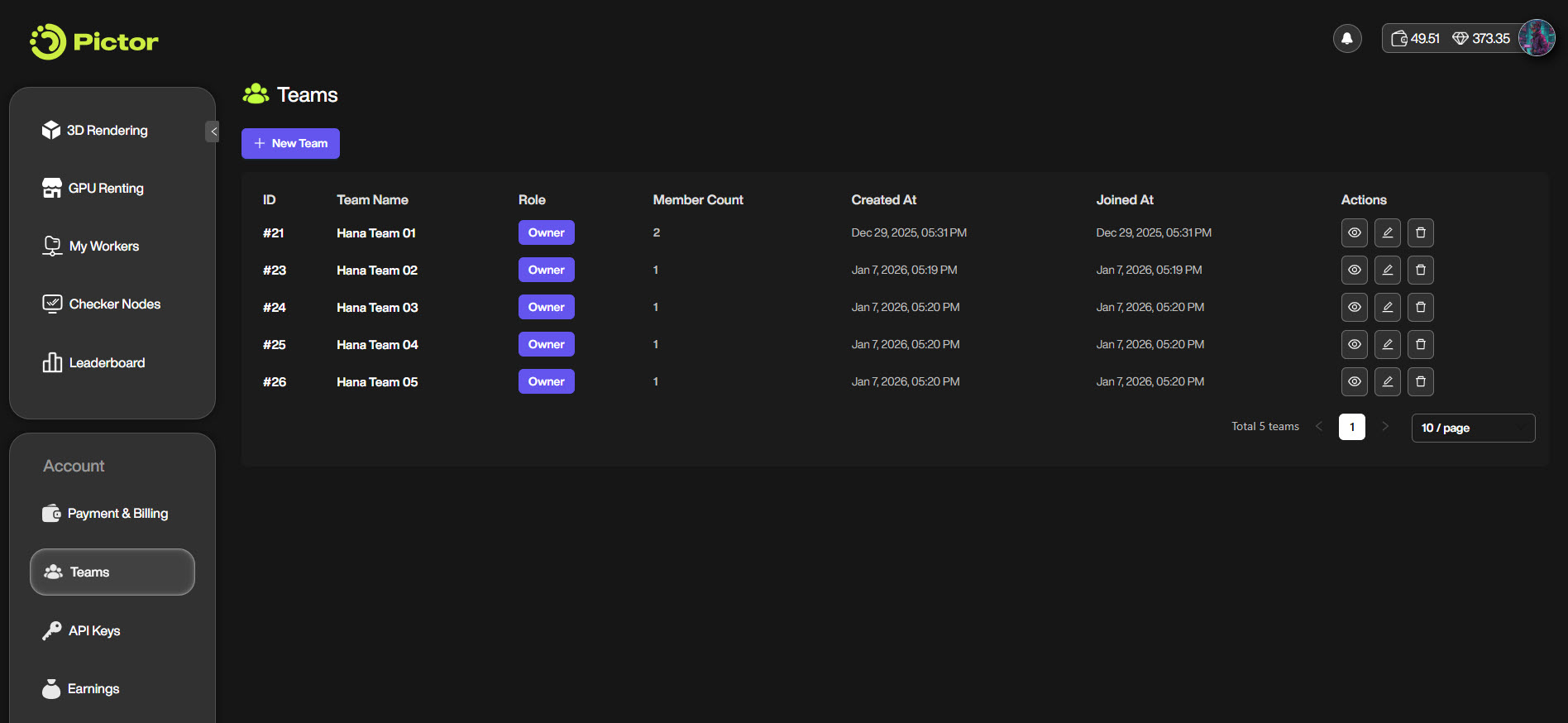
Task: Open the 10 / page size dropdown
Action: (1473, 428)
